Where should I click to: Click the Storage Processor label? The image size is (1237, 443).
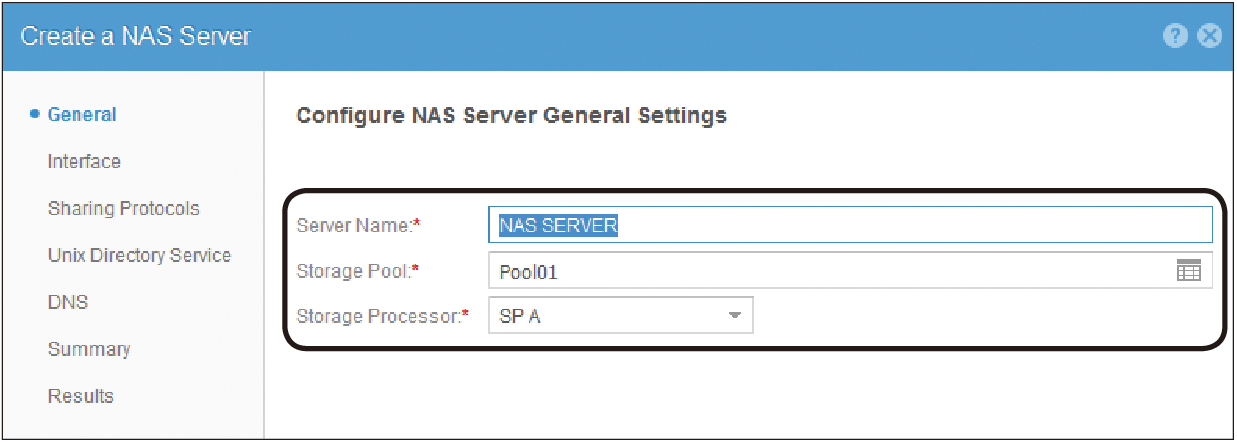[383, 317]
